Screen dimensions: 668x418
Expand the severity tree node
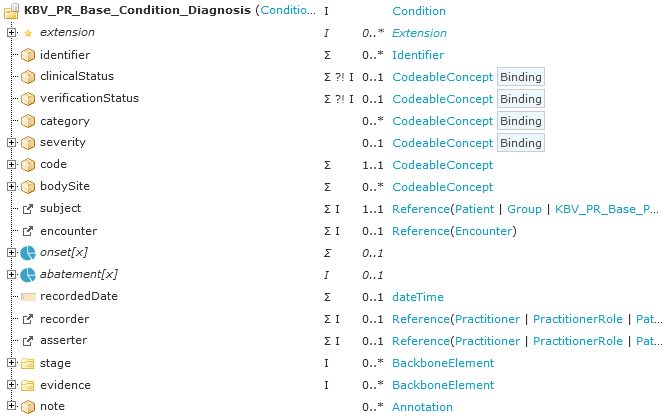pyautogui.click(x=12, y=142)
